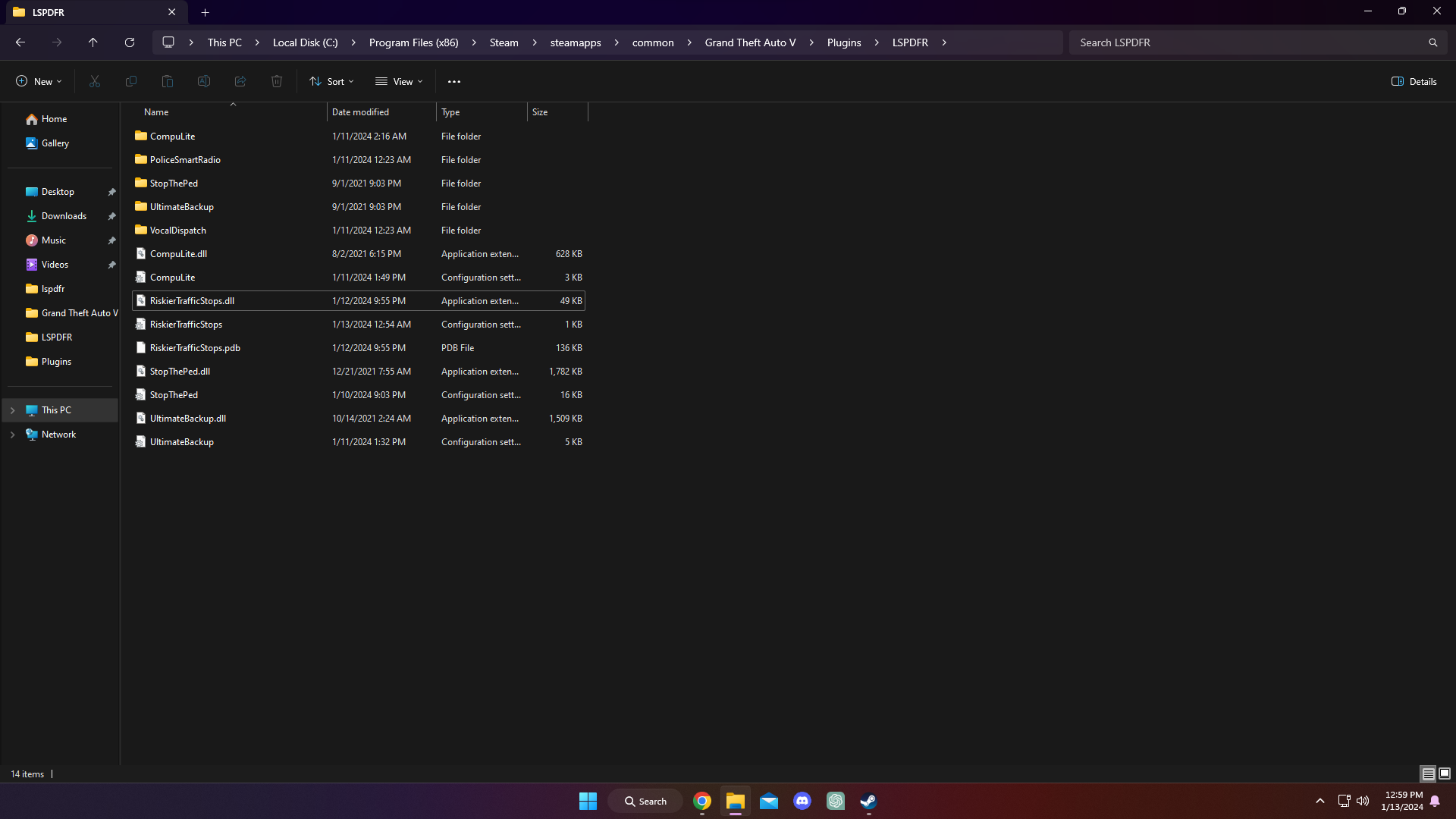Expand the This PC tree node
Viewport: 1456px width, 819px height.
click(x=13, y=410)
